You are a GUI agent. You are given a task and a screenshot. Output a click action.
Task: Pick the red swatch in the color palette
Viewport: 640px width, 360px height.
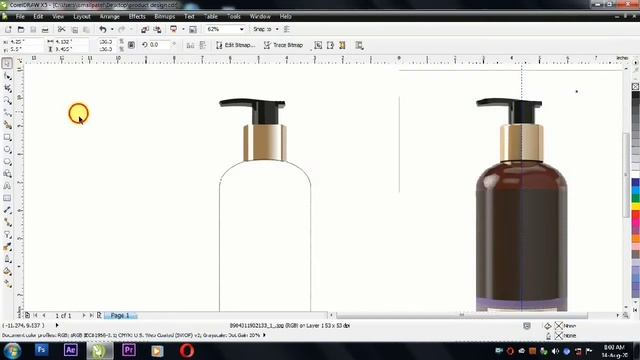[636, 215]
